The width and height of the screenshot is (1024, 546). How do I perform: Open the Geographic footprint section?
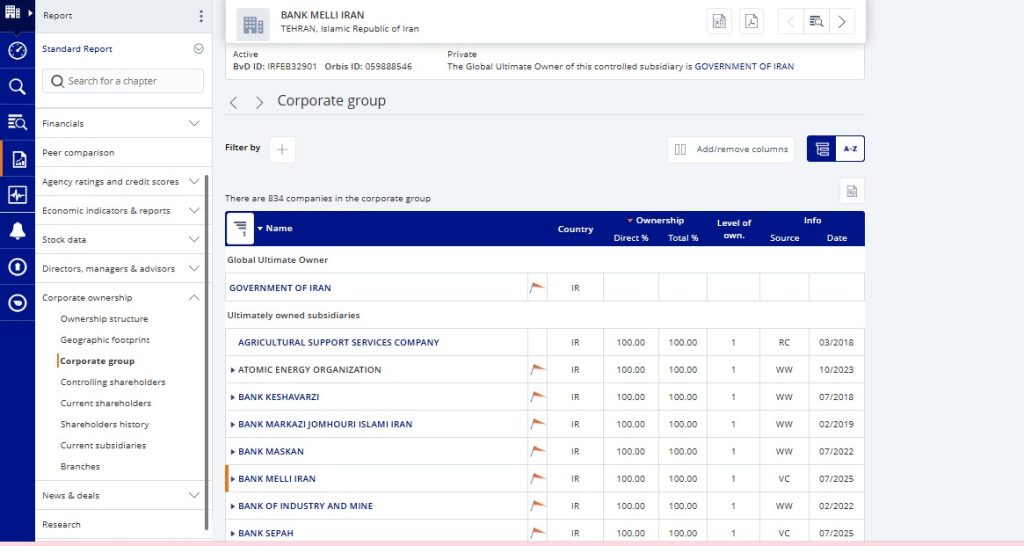tap(105, 340)
